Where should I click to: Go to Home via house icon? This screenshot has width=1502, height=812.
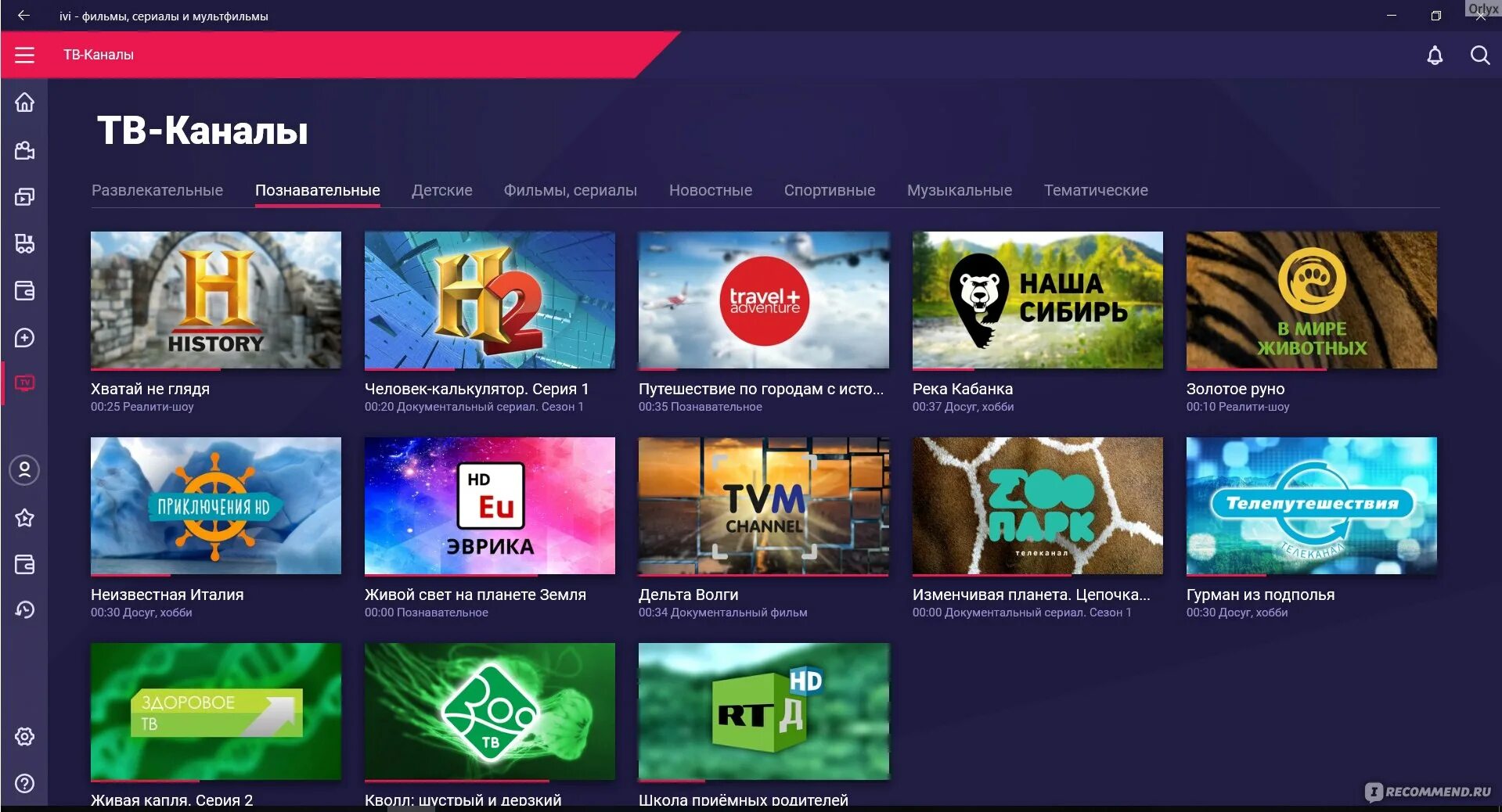click(25, 102)
